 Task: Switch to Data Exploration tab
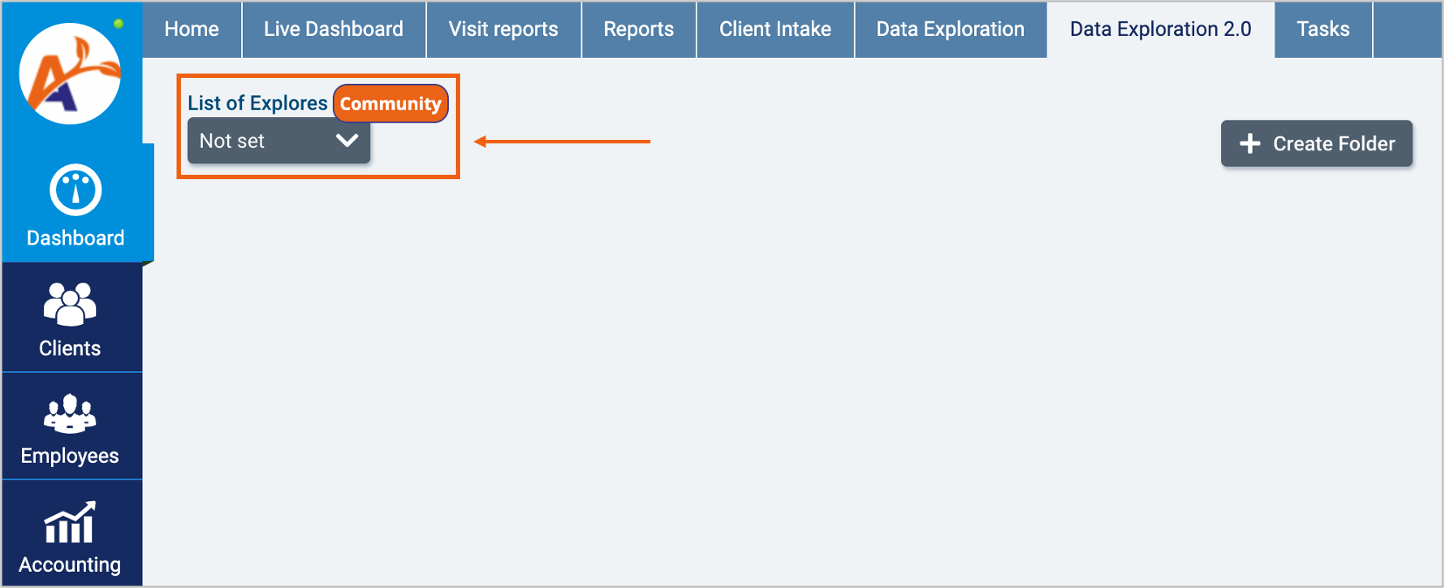950,29
